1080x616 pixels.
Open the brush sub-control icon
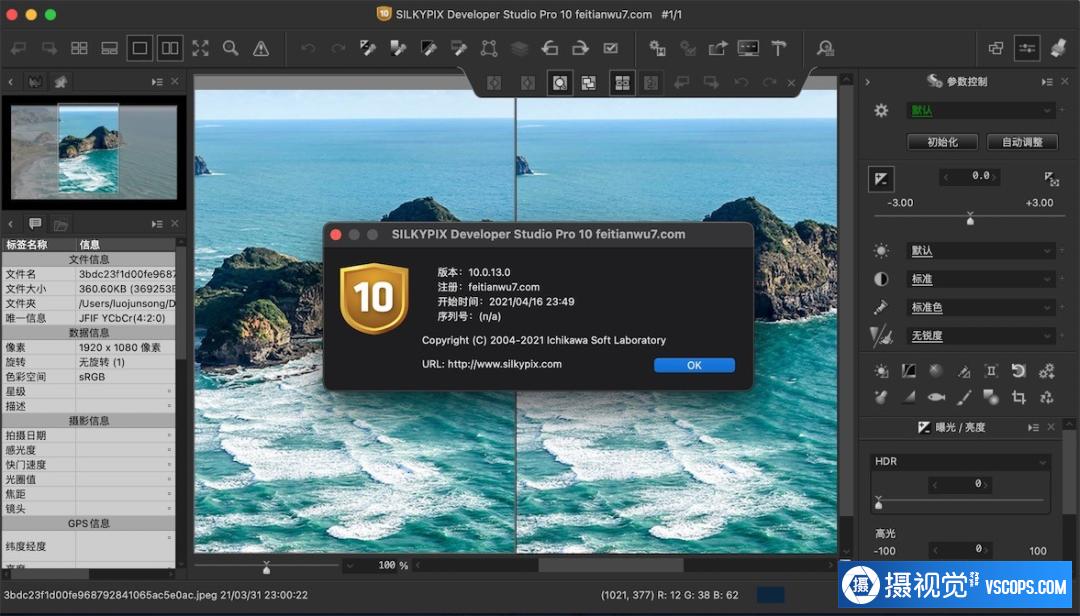(x=964, y=397)
